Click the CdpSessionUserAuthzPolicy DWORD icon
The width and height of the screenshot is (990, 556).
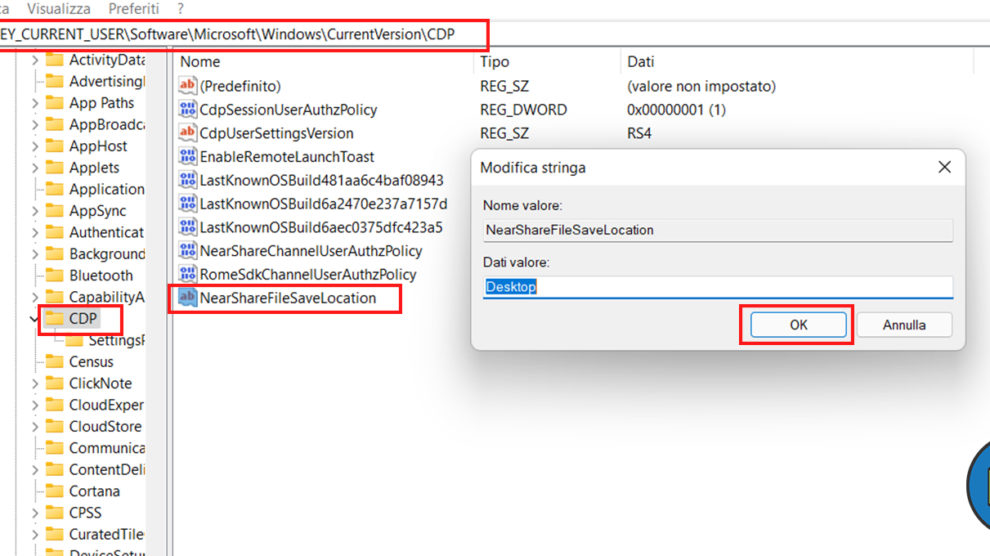pyautogui.click(x=188, y=109)
